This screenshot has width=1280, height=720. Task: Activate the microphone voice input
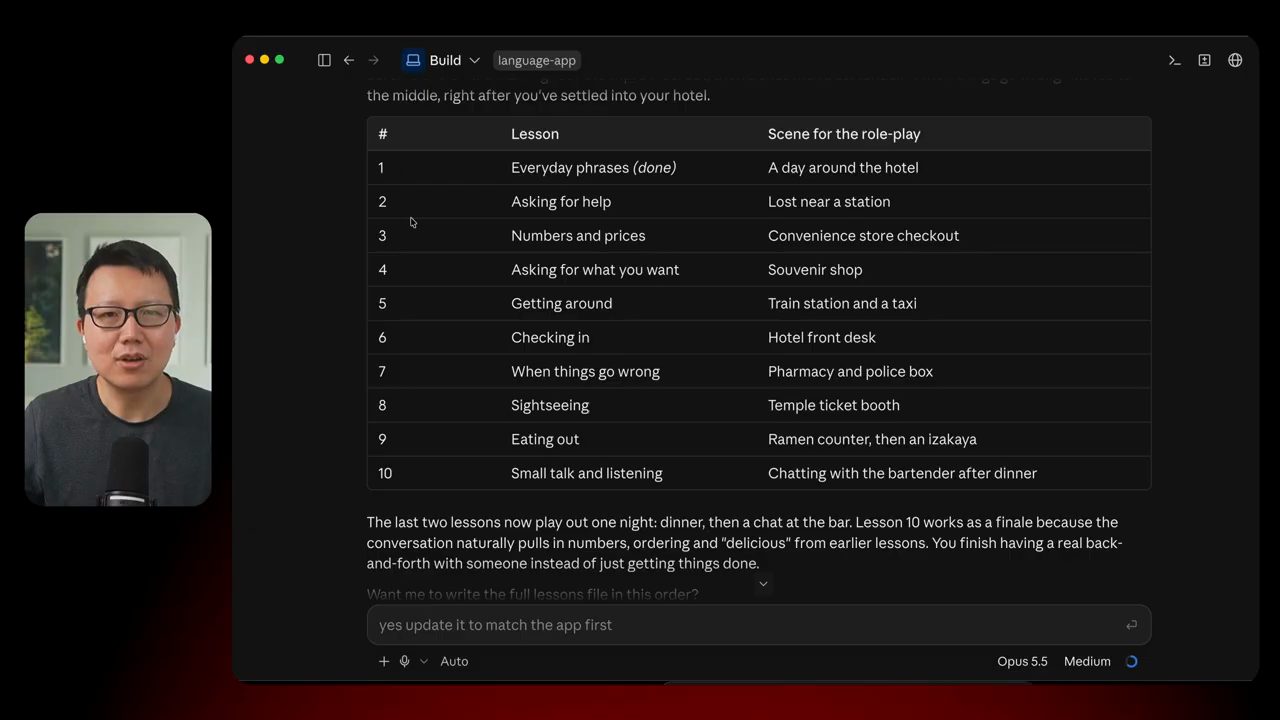click(404, 661)
